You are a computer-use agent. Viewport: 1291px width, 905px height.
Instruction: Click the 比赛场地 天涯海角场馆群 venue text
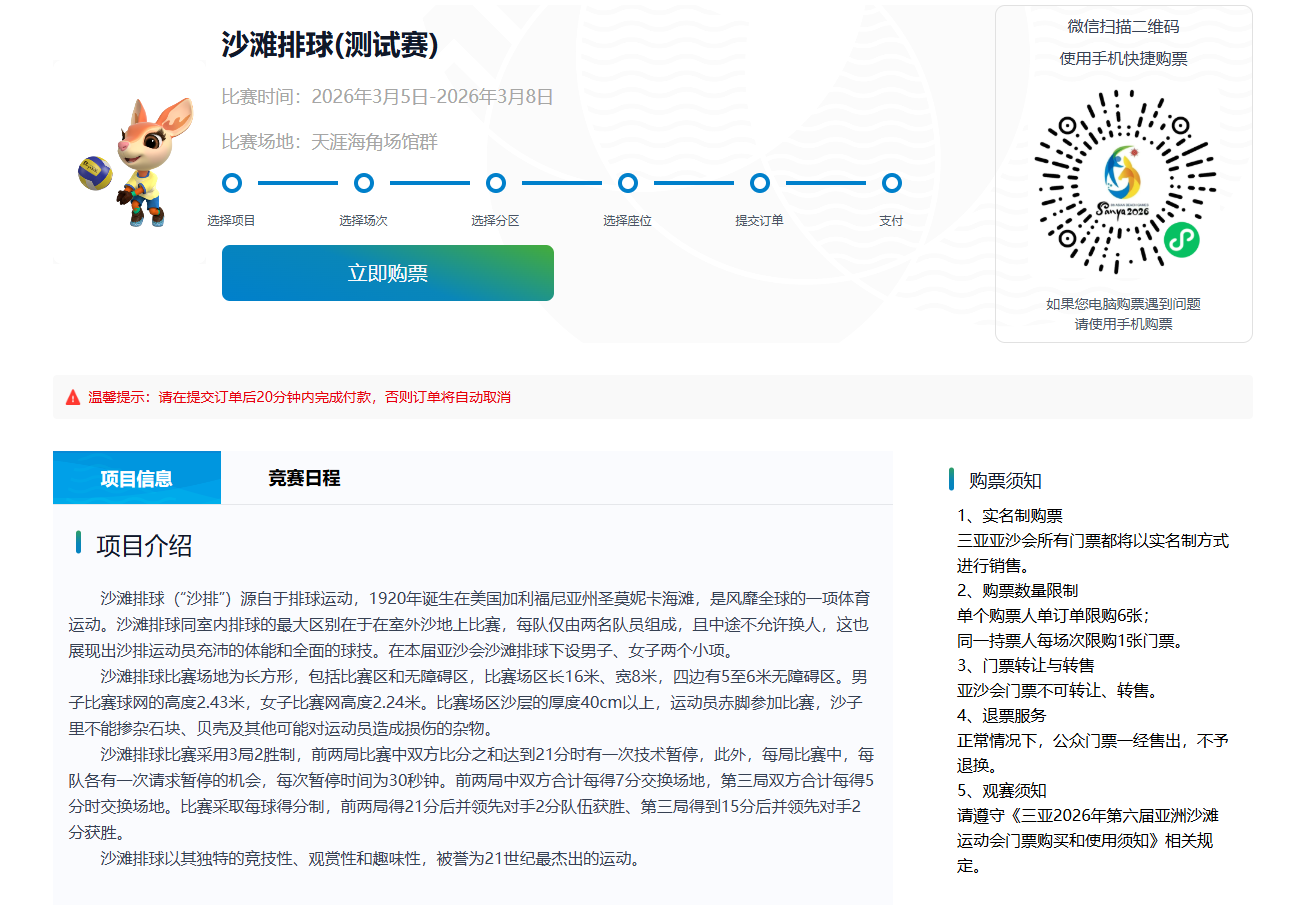[329, 142]
